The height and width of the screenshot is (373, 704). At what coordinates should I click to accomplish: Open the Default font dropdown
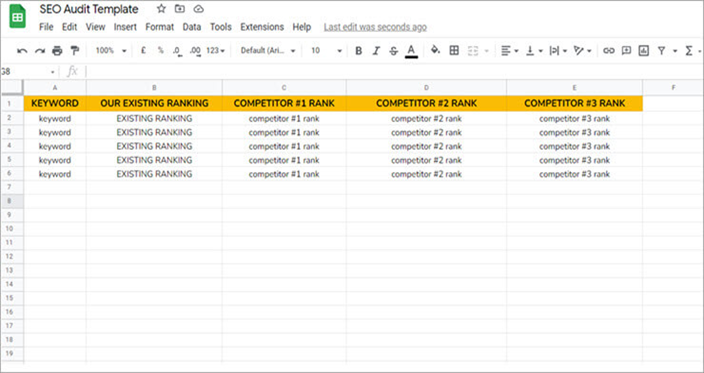pyautogui.click(x=268, y=51)
